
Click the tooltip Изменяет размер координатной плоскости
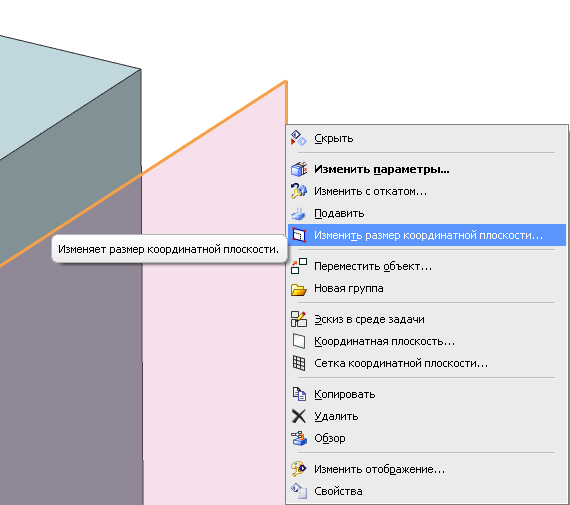pyautogui.click(x=169, y=249)
